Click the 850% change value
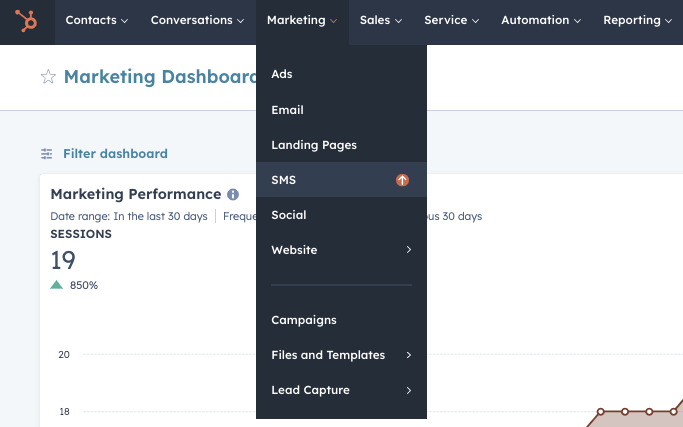Screen dimensions: 683x427 click(x=84, y=285)
